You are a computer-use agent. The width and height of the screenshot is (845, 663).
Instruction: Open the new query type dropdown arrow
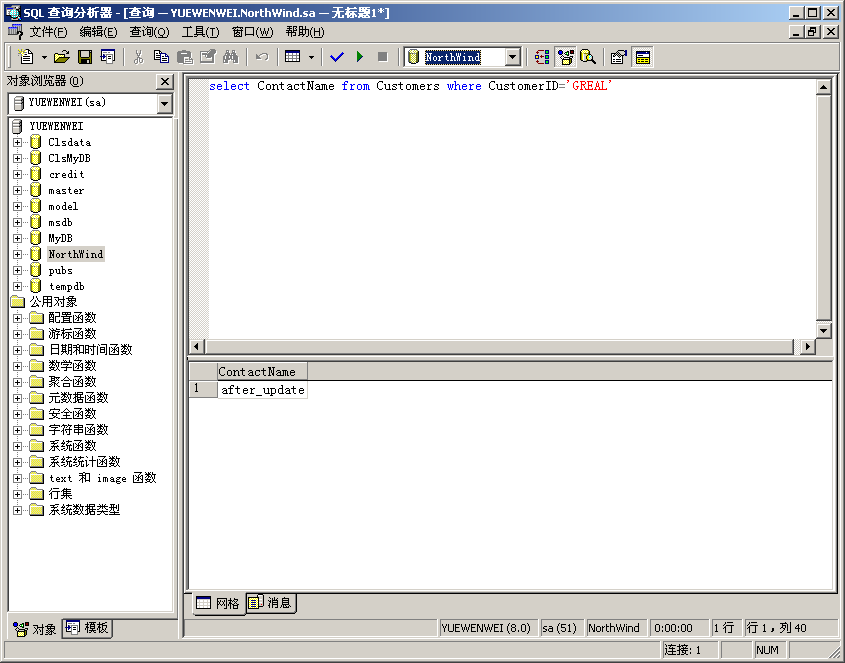coord(44,57)
